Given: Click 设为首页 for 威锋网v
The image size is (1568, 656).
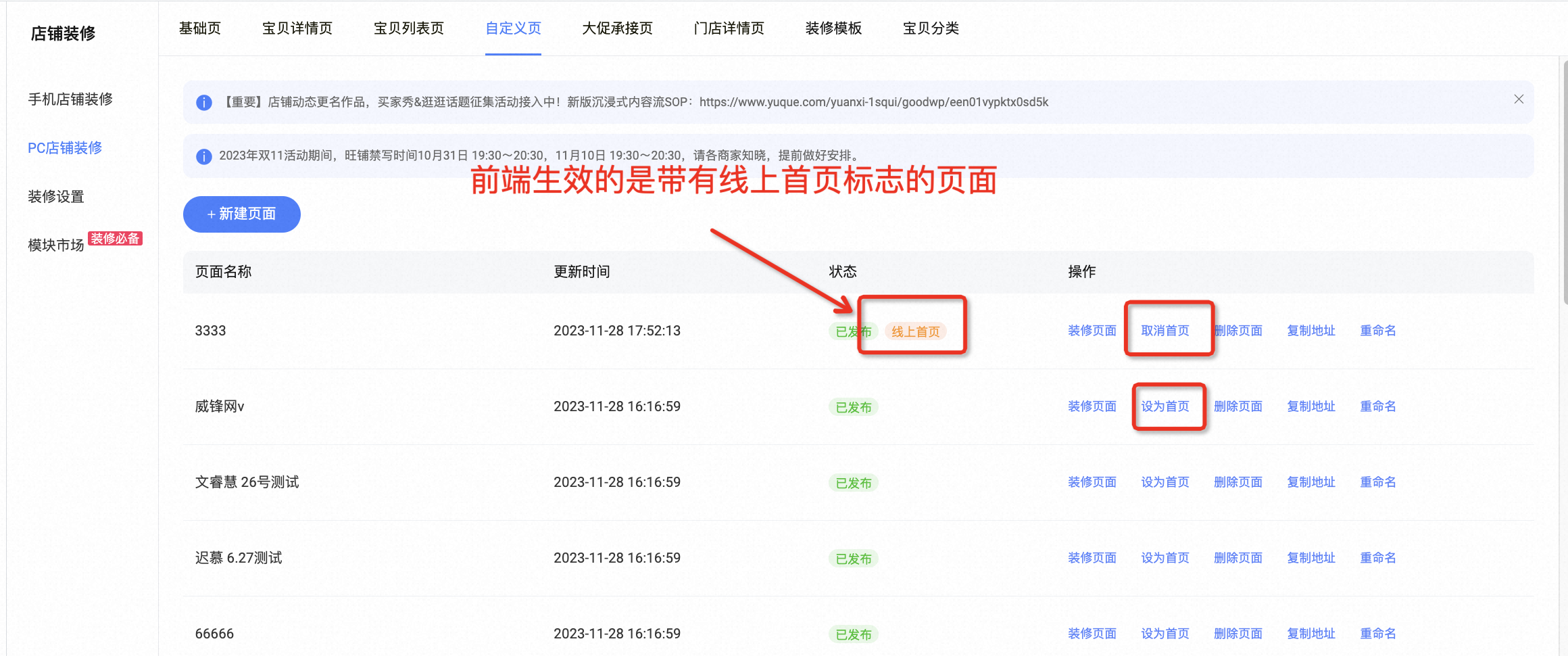Looking at the screenshot, I should pyautogui.click(x=1165, y=406).
